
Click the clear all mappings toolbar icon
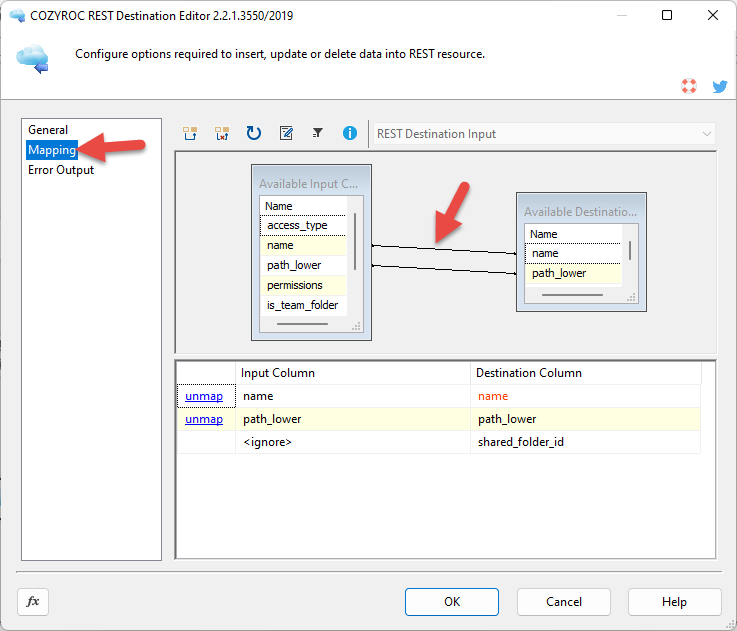[x=222, y=134]
